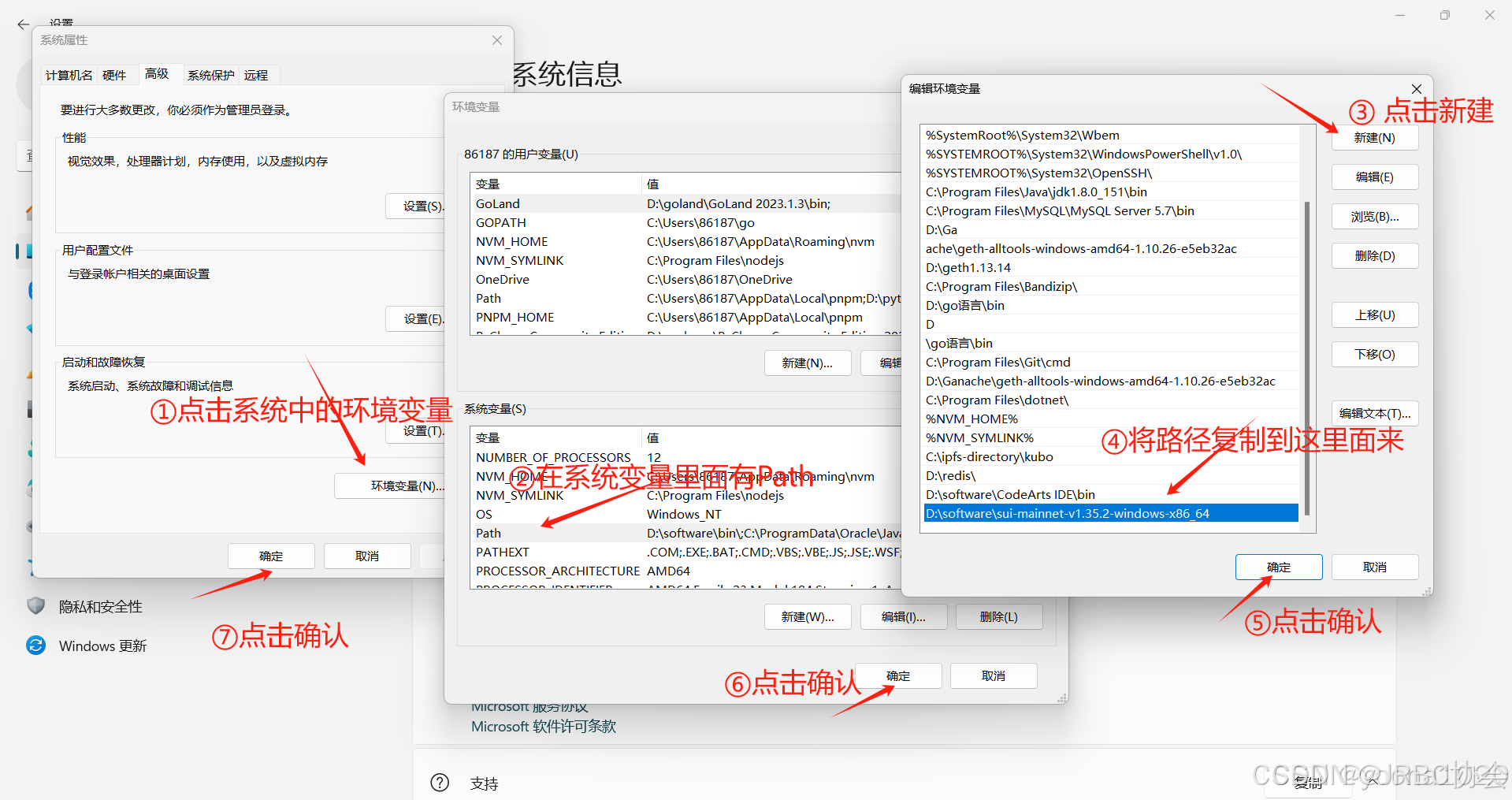
Task: Click 浏览(B) to browse for a folder
Action: point(1374,216)
